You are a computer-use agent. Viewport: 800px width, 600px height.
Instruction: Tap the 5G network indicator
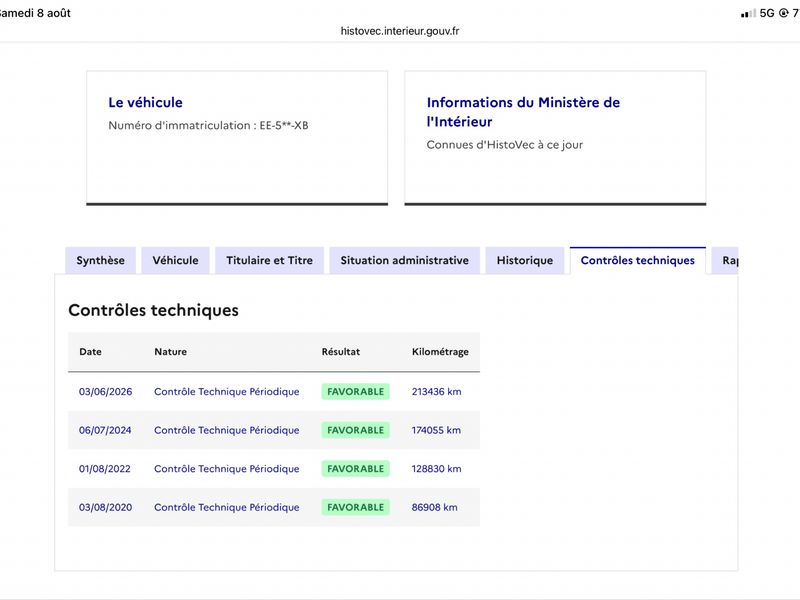[x=767, y=13]
